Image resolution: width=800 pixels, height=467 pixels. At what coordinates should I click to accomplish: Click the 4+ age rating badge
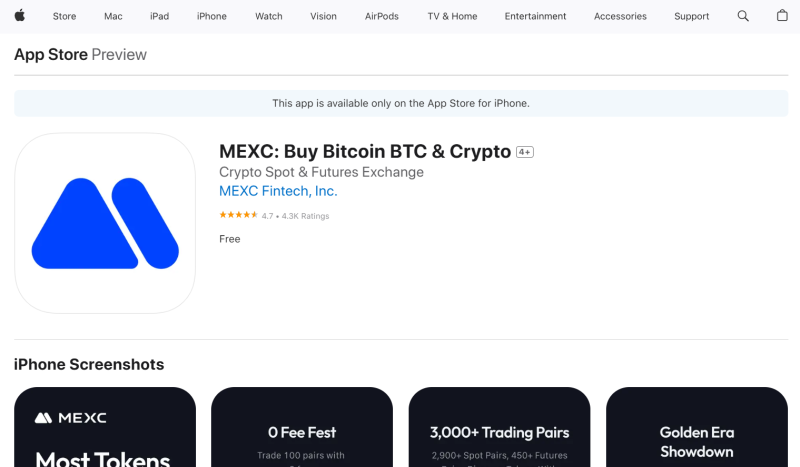pyautogui.click(x=524, y=152)
